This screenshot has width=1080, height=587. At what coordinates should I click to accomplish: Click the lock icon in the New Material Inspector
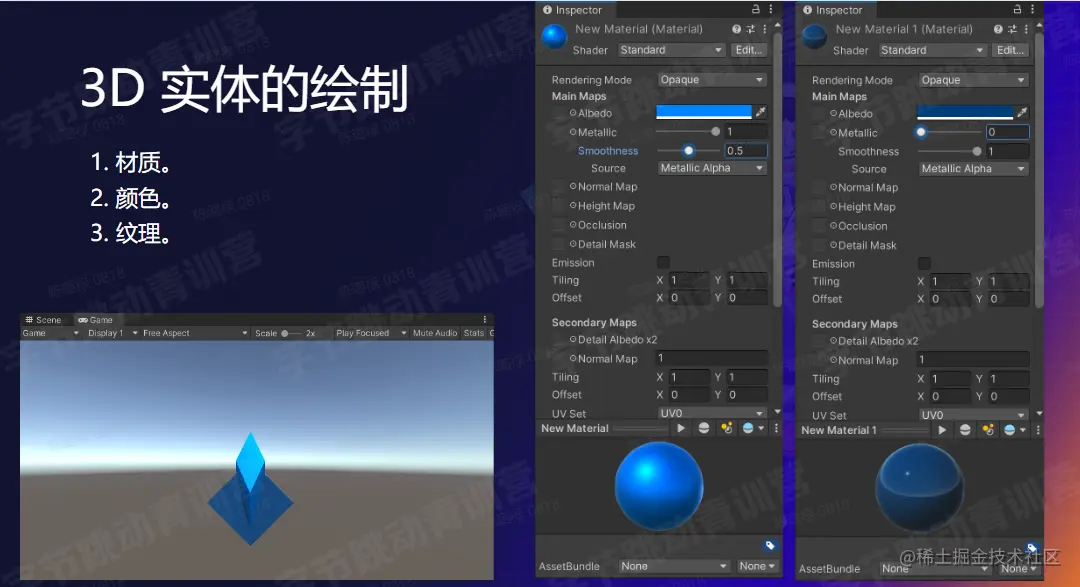756,9
